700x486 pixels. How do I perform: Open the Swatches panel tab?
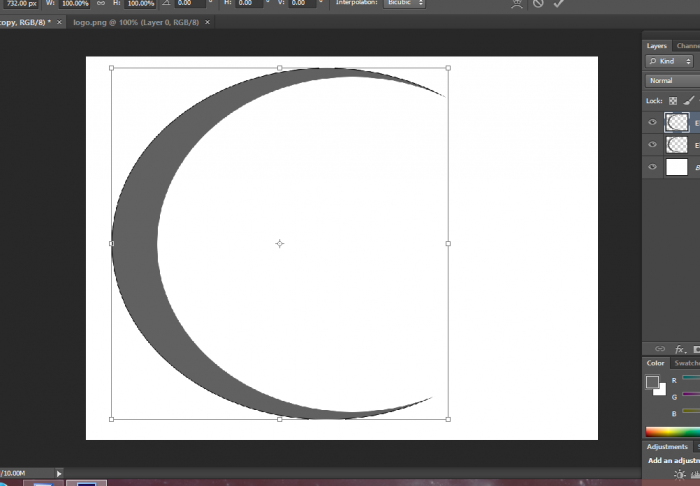point(685,363)
